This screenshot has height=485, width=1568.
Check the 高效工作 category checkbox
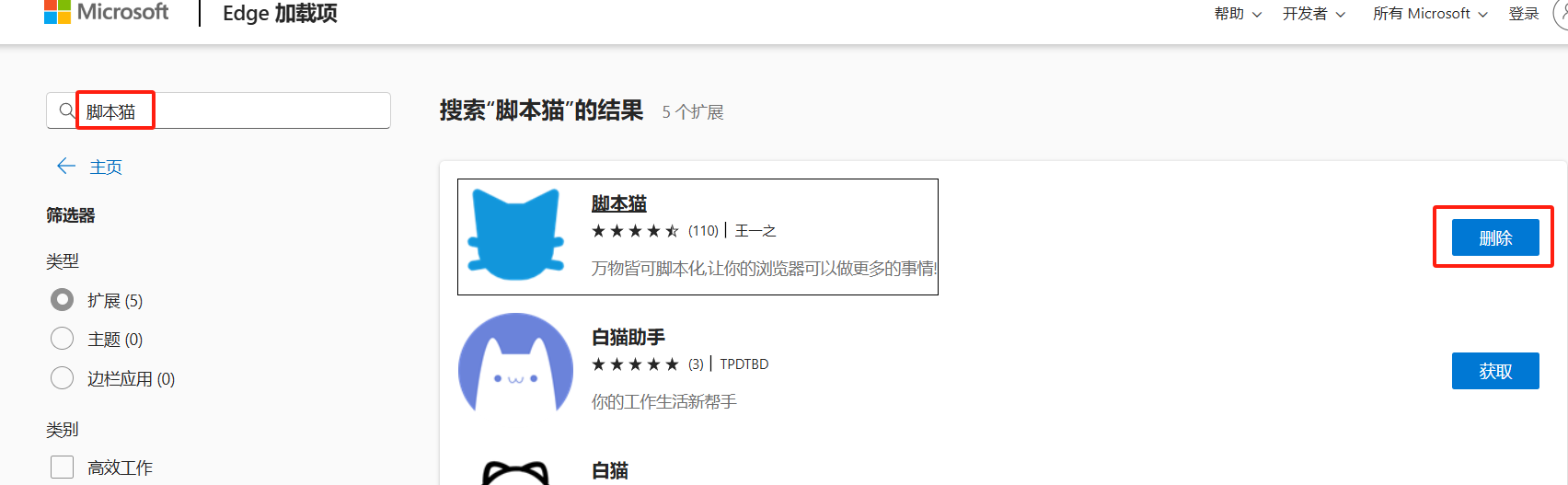point(62,468)
